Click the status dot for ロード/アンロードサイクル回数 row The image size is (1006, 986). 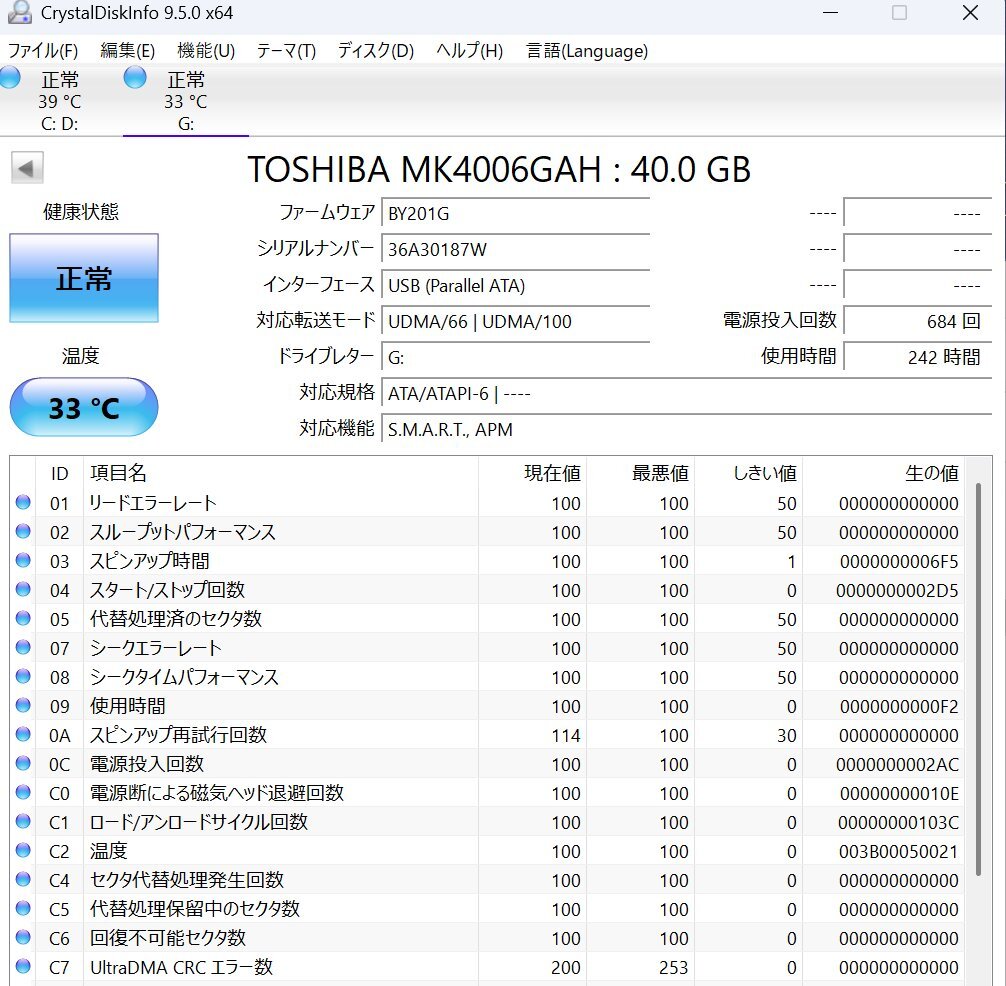point(23,821)
